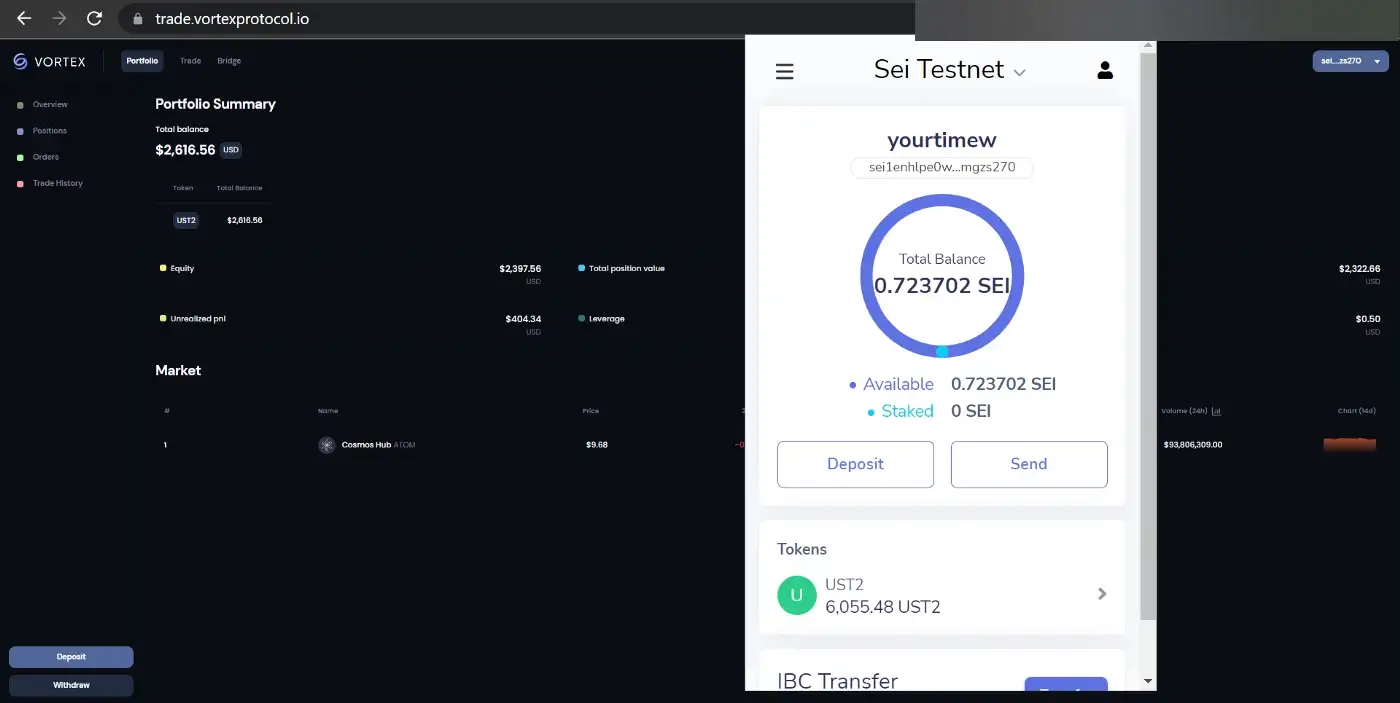This screenshot has width=1400, height=703.
Task: Open Overview in the sidebar
Action: coord(50,105)
